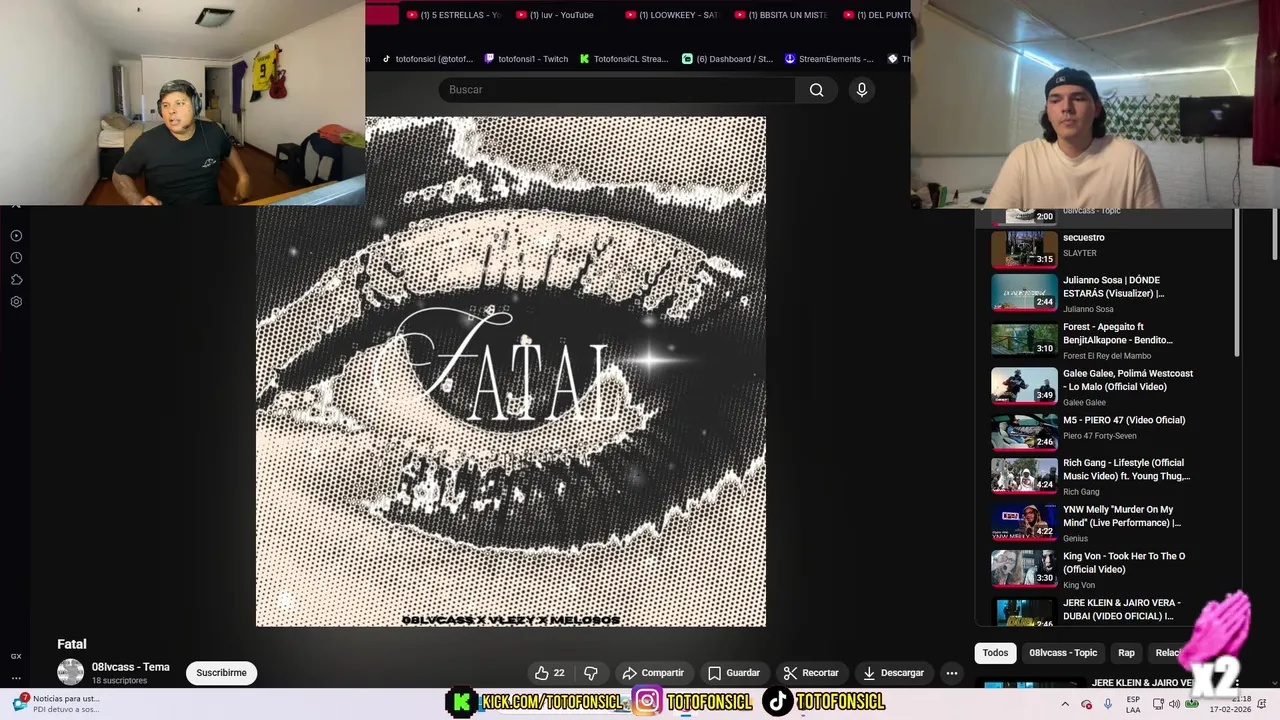
Task: Open Rich Gang Lifestyle video thumbnail
Action: pos(1024,475)
